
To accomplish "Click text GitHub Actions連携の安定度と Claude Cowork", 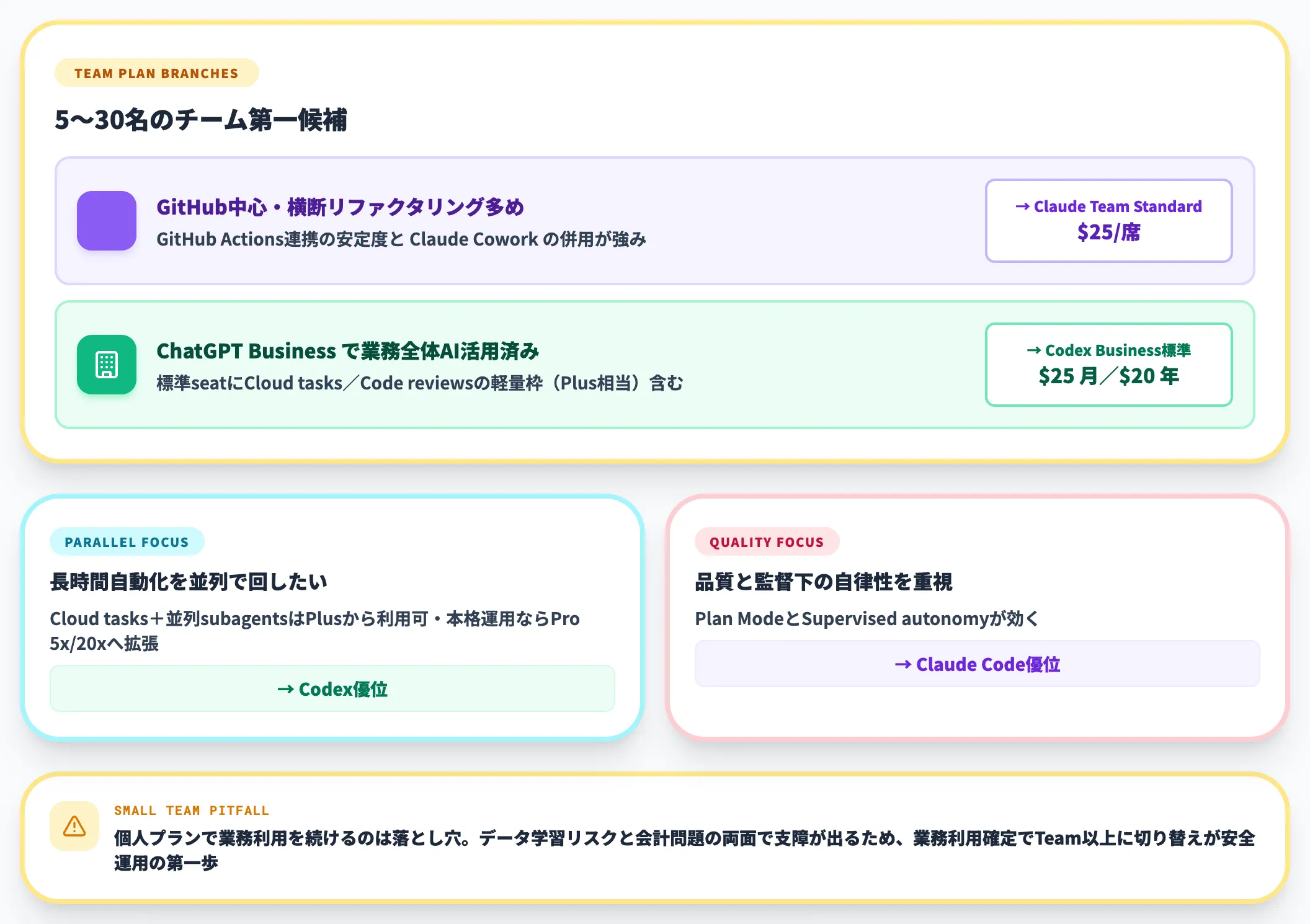I will [x=347, y=239].
